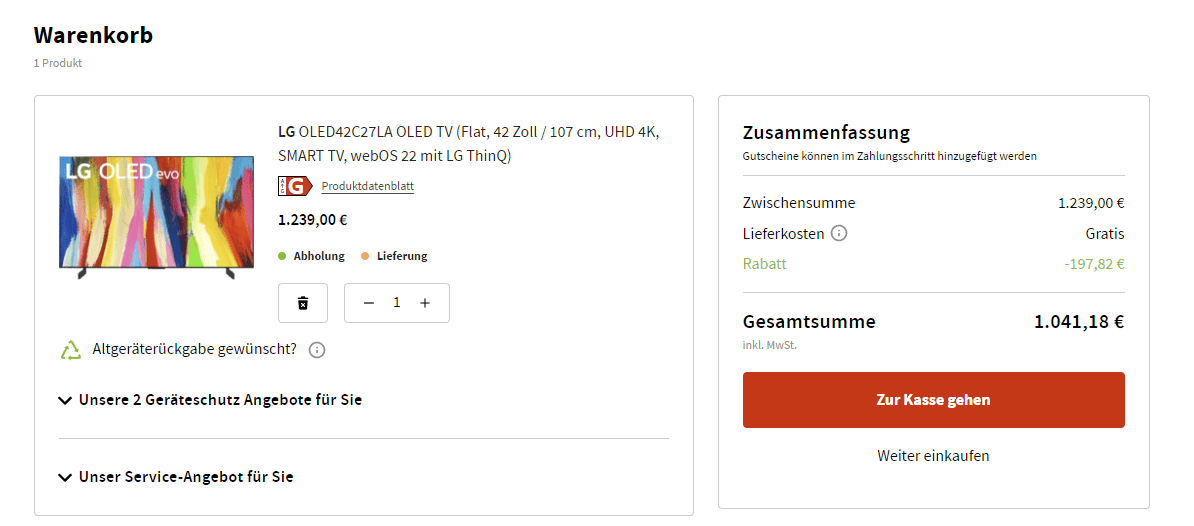Viewport: 1194px width, 526px height.
Task: Increase quantity with the plus button
Action: tap(425, 303)
